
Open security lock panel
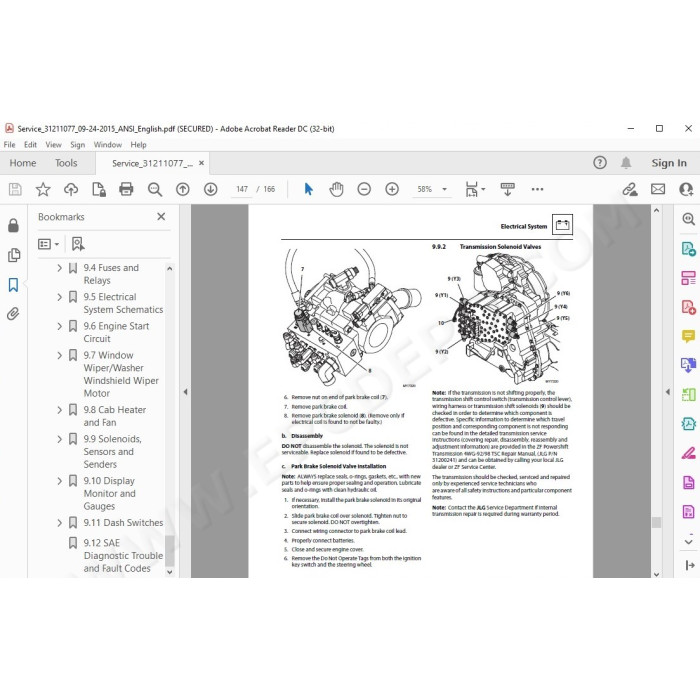[13, 225]
